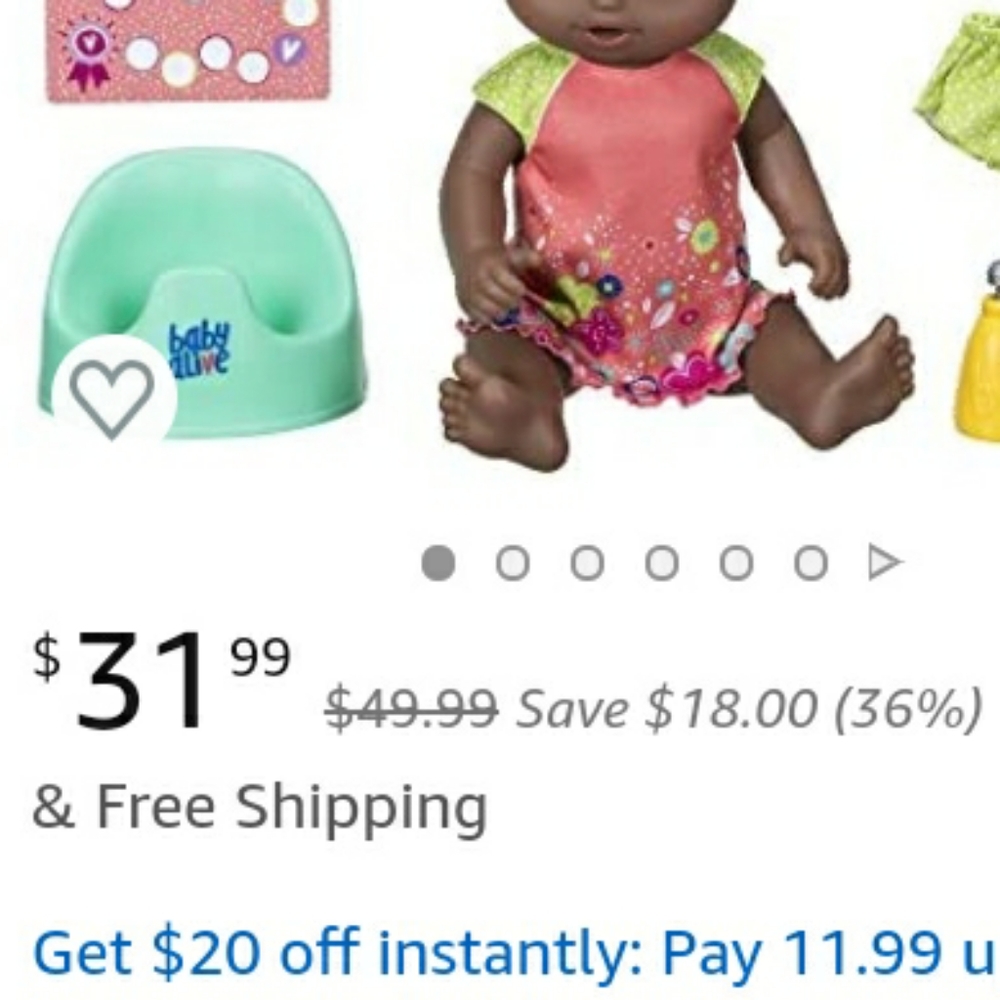This screenshot has height=1000, width=1000.
Task: Select the first image carousel dot
Action: click(439, 563)
